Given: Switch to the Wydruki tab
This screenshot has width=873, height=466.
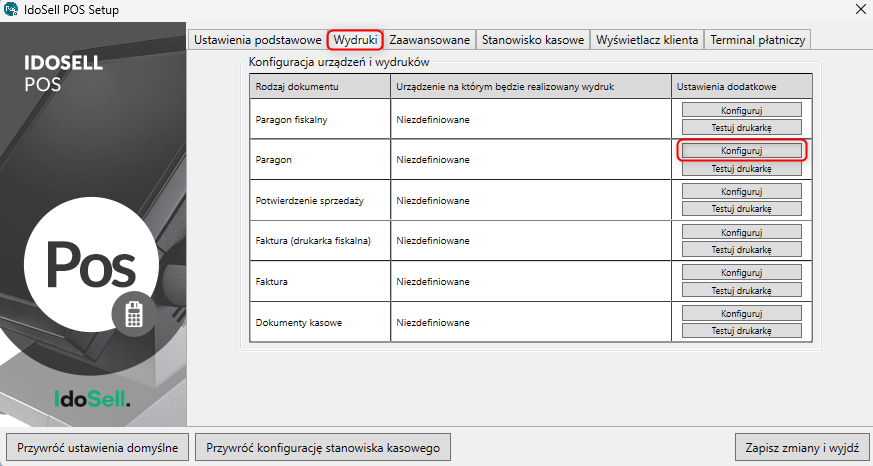Looking at the screenshot, I should (x=355, y=40).
